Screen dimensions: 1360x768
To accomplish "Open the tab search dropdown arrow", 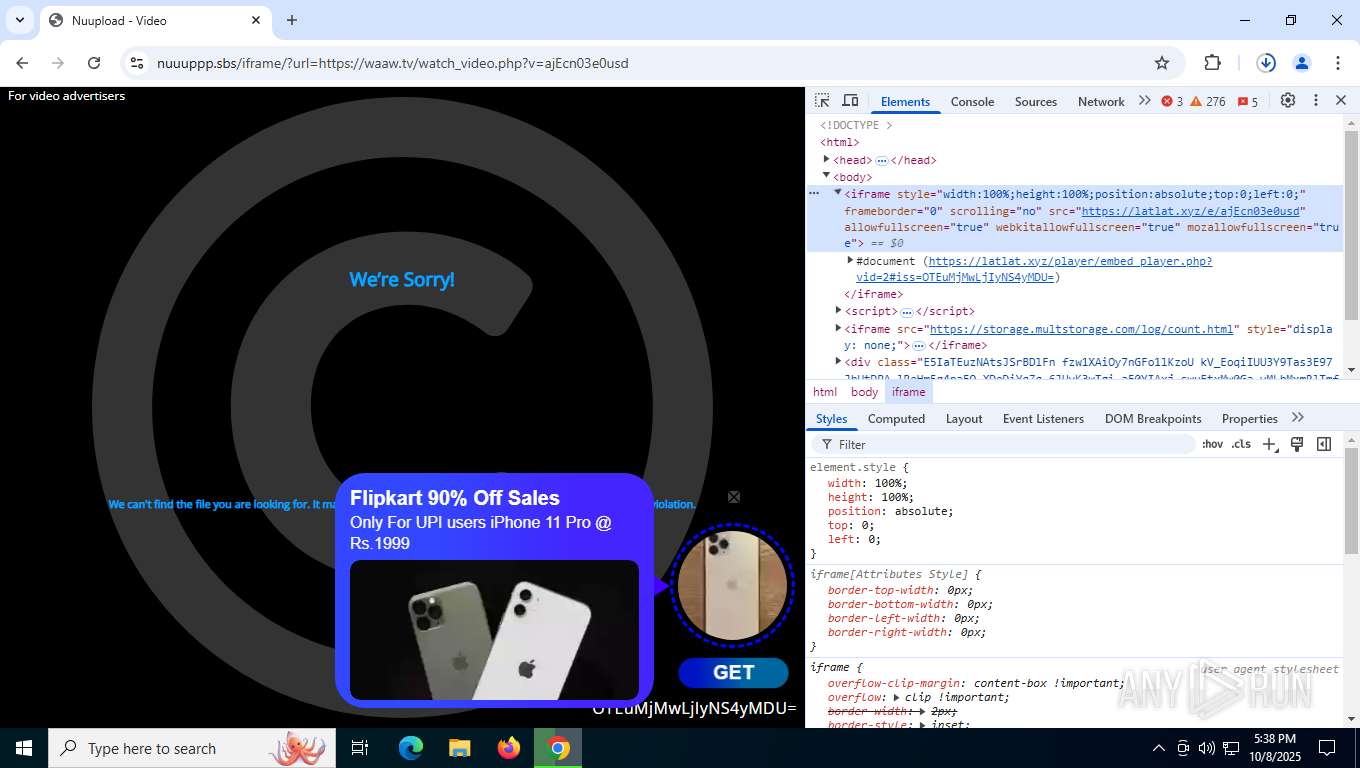I will (x=19, y=20).
